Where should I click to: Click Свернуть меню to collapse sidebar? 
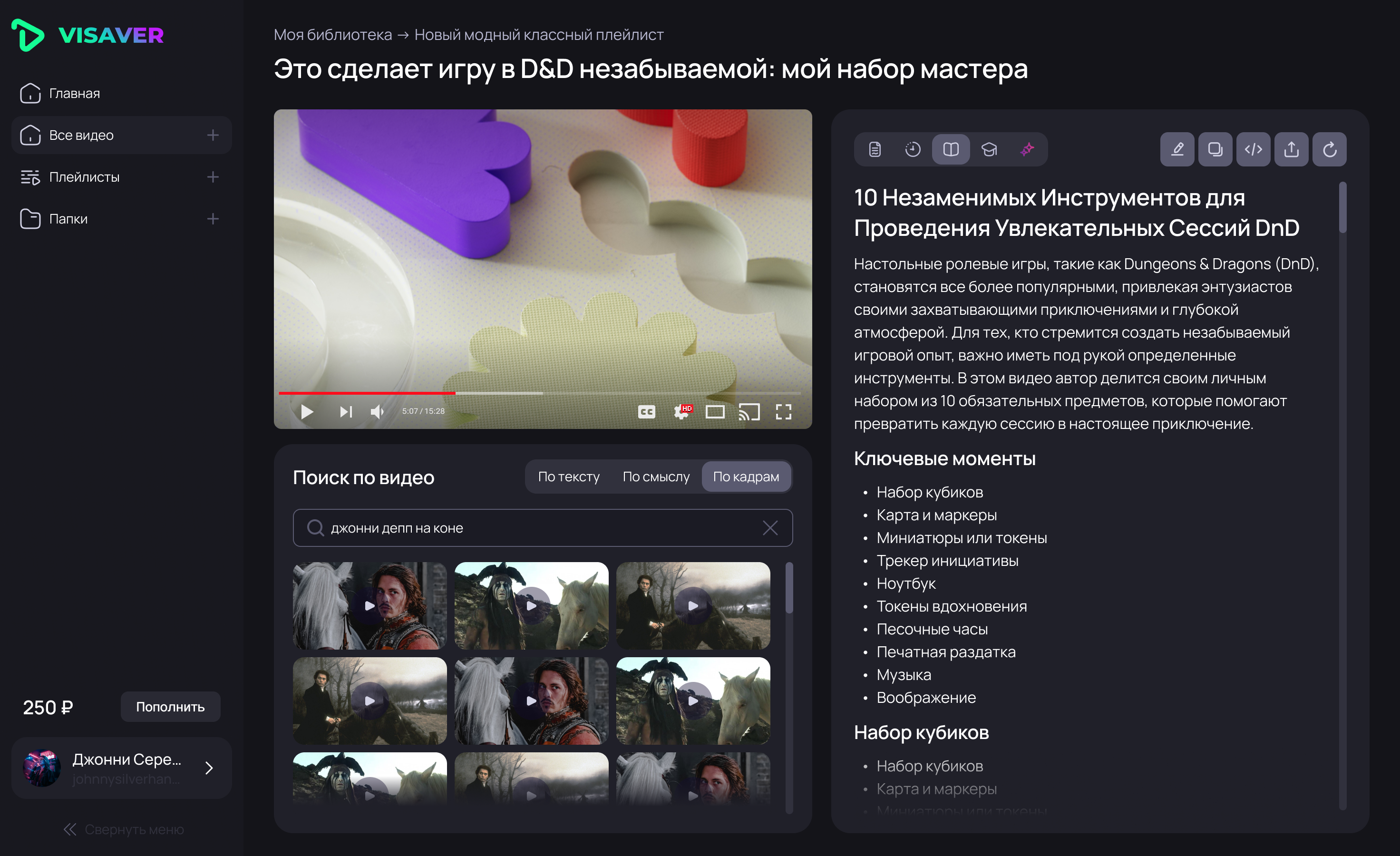(x=123, y=829)
